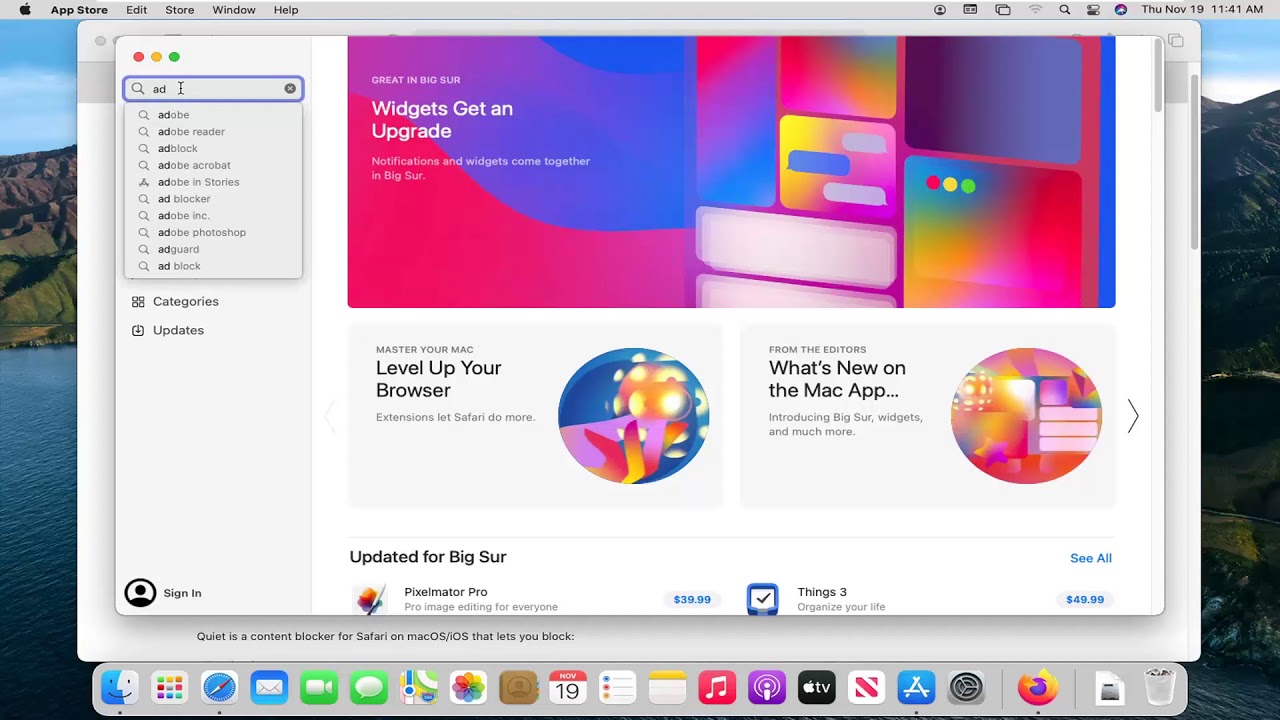
Task: Open Safari from the Dock
Action: coord(220,688)
